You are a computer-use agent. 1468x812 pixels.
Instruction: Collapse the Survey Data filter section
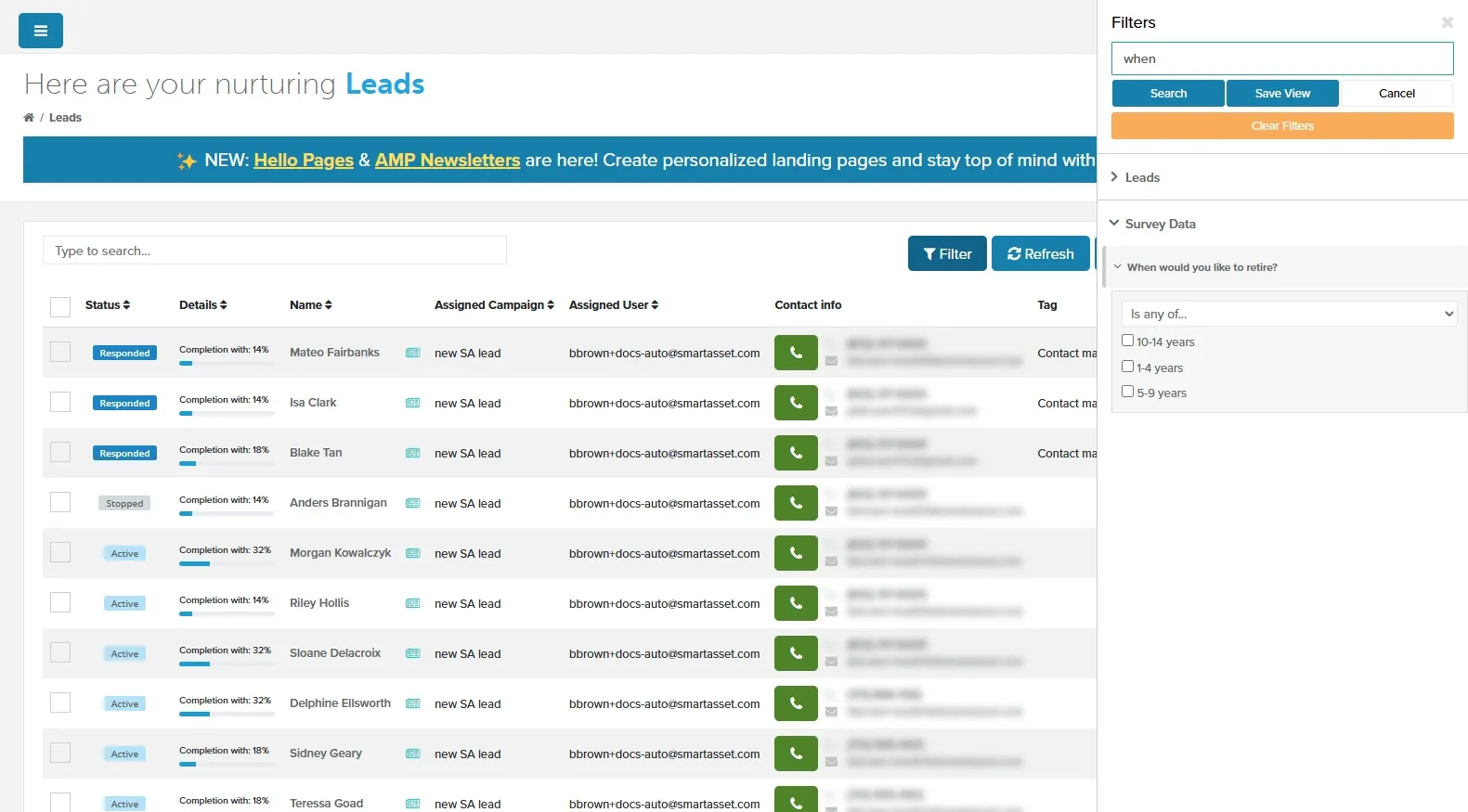1152,224
